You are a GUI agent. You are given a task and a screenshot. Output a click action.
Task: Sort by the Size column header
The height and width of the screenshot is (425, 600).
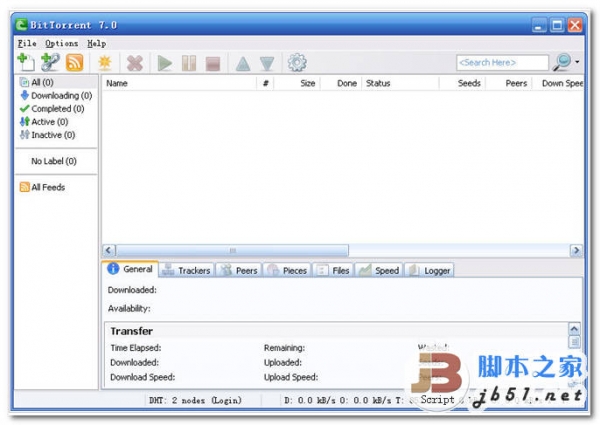(x=297, y=83)
